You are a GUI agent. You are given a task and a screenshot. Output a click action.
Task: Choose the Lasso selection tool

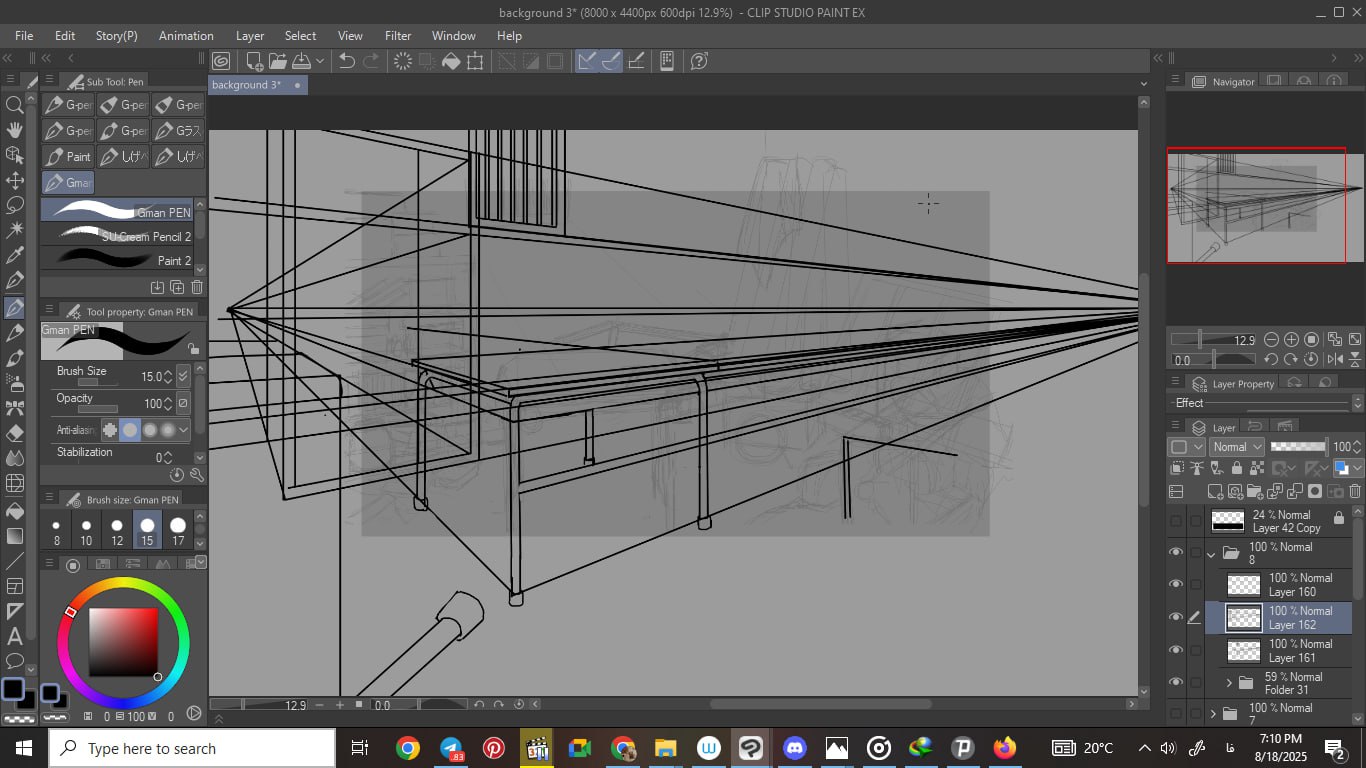pos(15,205)
